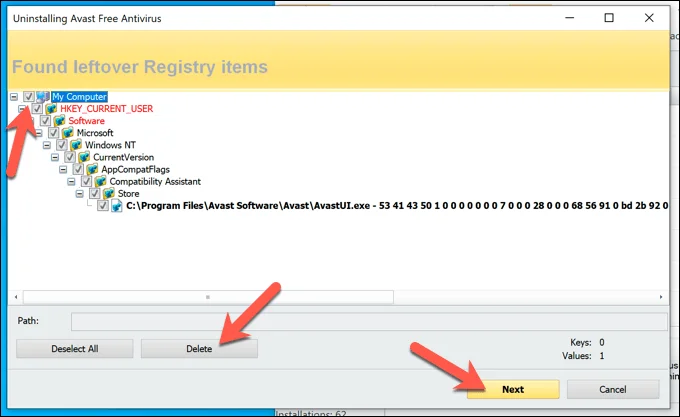Select the Microsoft key label

pos(95,133)
